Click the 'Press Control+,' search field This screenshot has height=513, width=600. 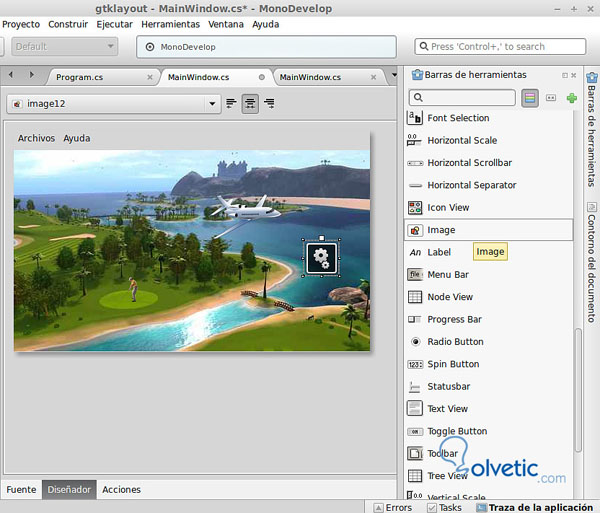coord(500,46)
